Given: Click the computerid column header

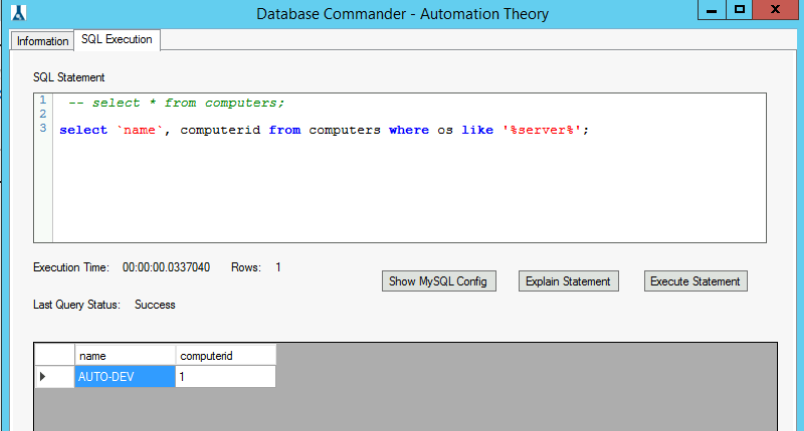Looking at the screenshot, I should point(224,356).
